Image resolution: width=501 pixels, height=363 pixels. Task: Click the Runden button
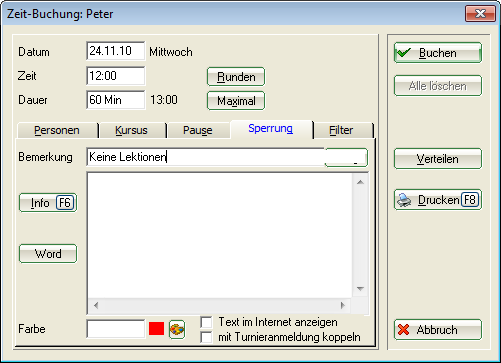click(x=236, y=77)
